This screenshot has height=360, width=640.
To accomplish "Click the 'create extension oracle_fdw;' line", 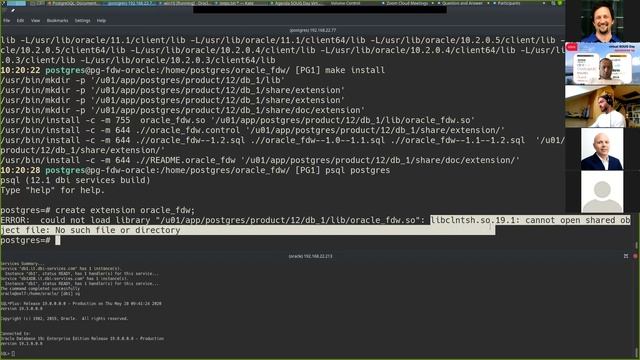I will [x=98, y=210].
